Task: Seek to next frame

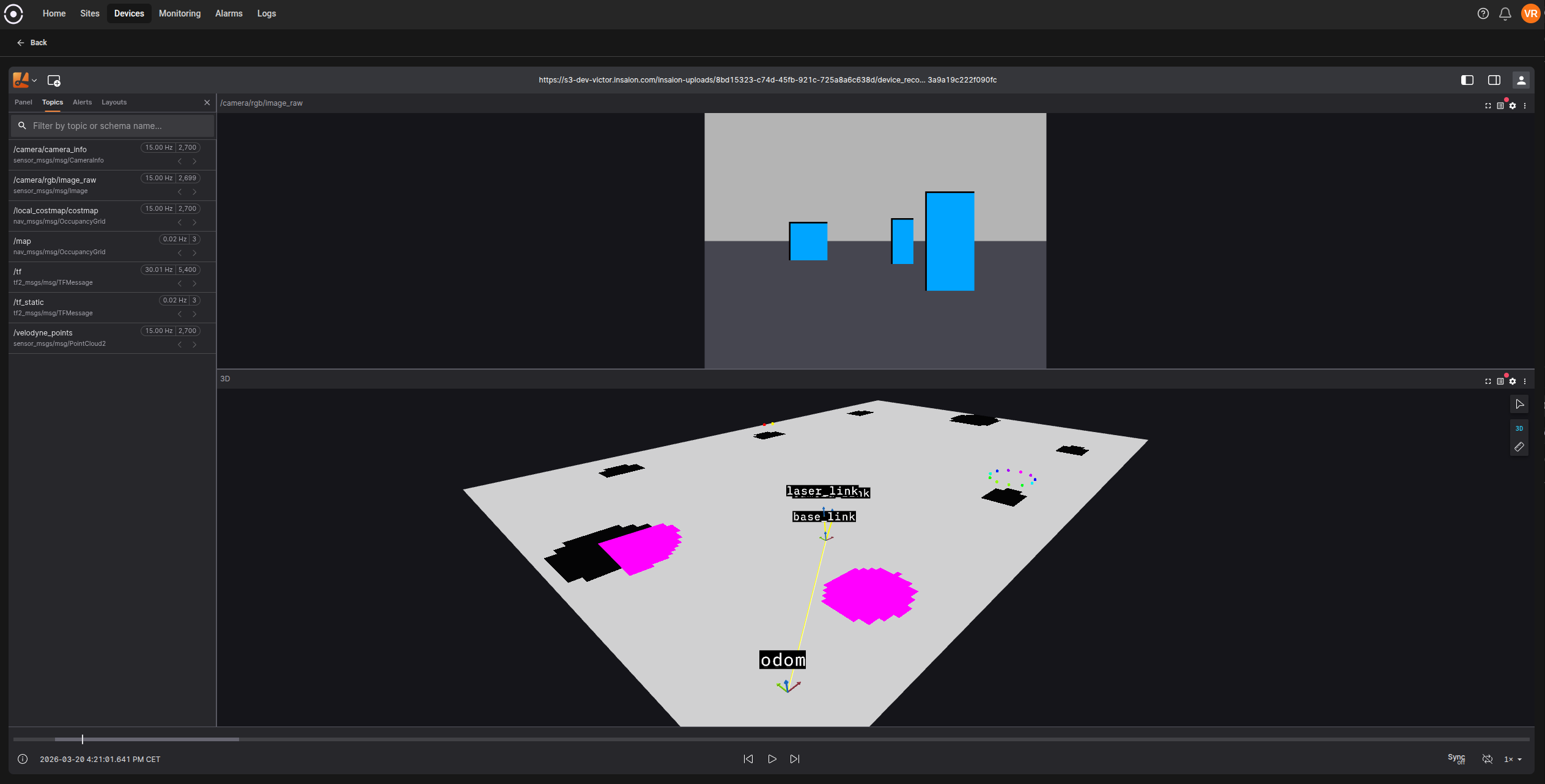Action: click(x=795, y=759)
